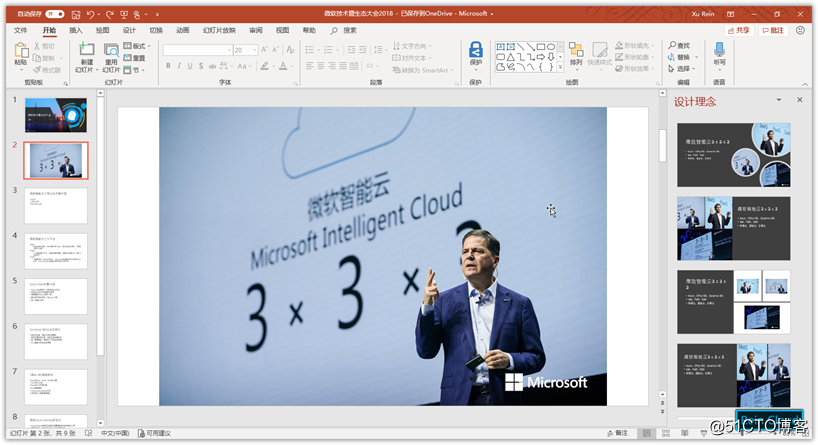Expand the shapes gallery more arrow

click(560, 67)
